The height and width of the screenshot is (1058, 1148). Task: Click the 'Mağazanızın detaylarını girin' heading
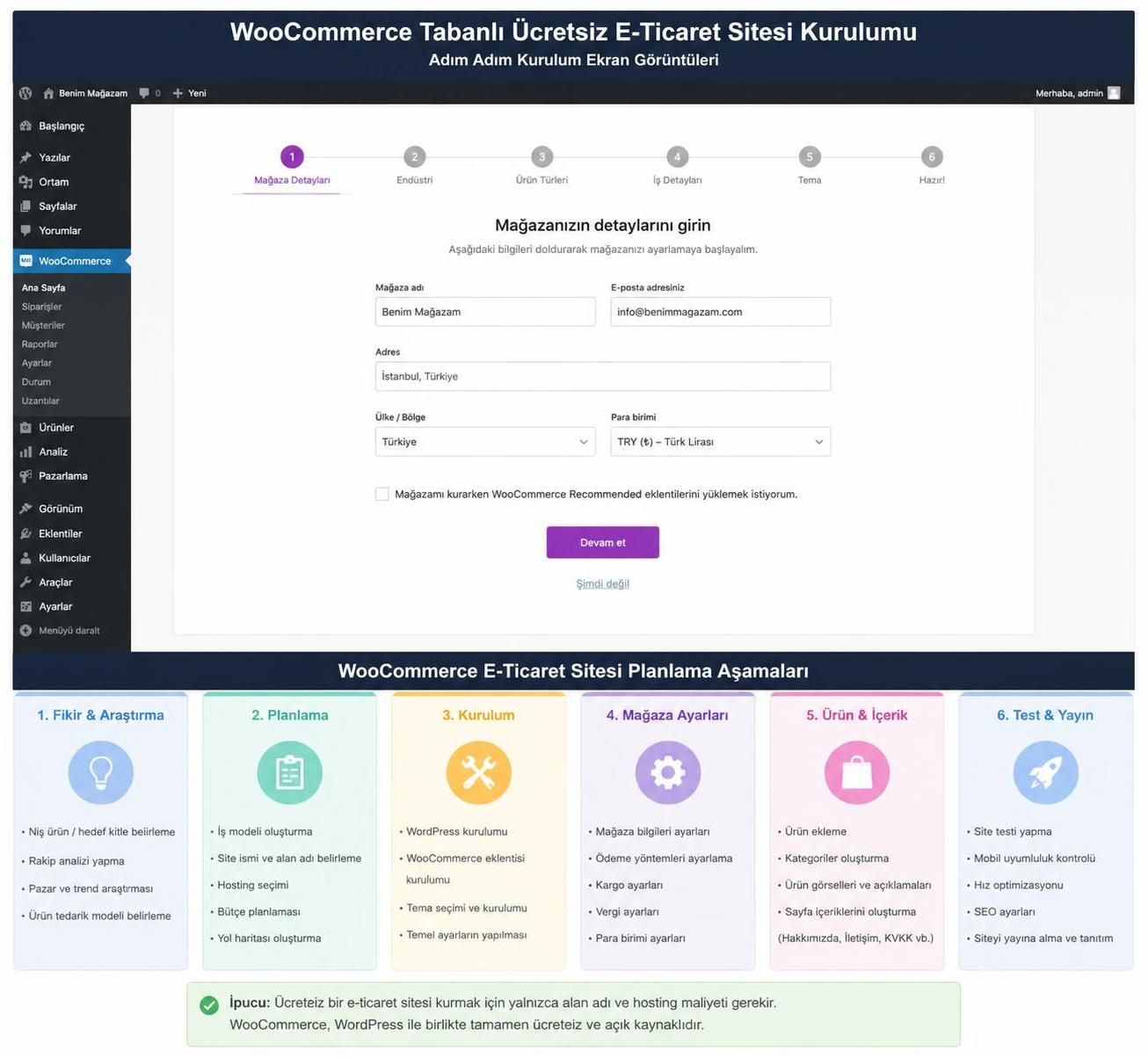click(x=603, y=225)
